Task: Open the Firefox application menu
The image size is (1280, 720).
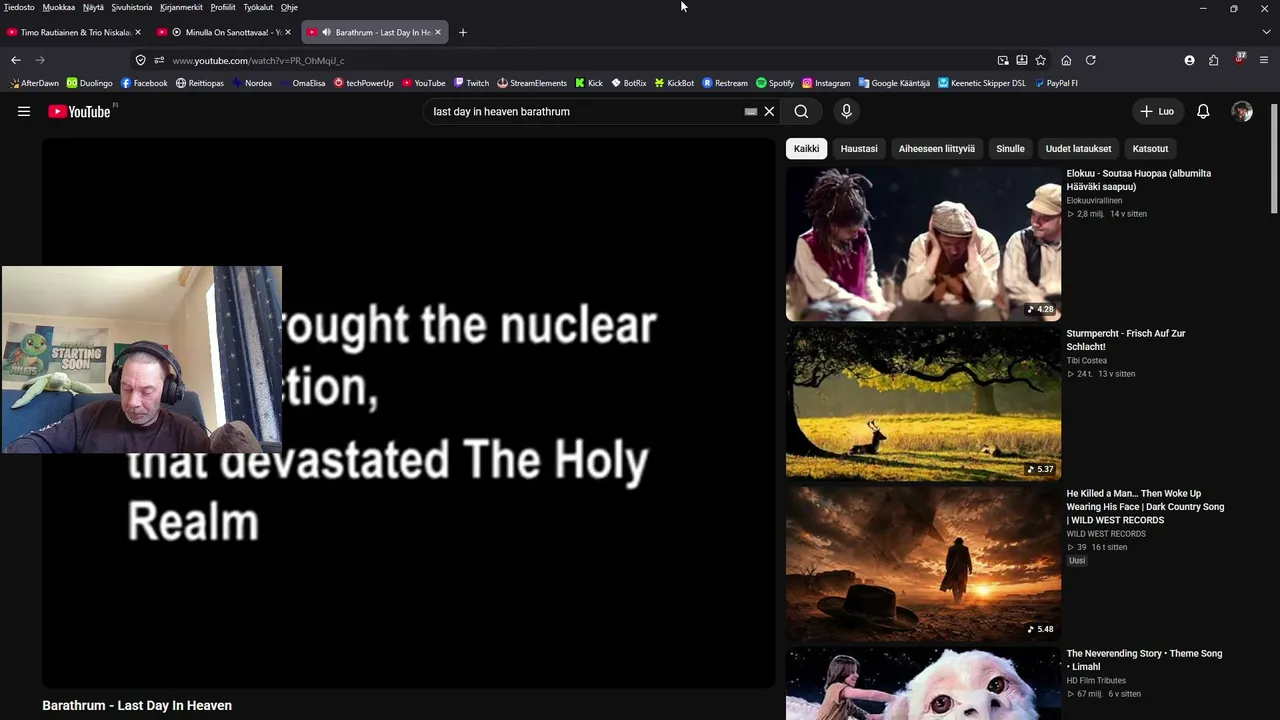Action: click(x=1264, y=60)
